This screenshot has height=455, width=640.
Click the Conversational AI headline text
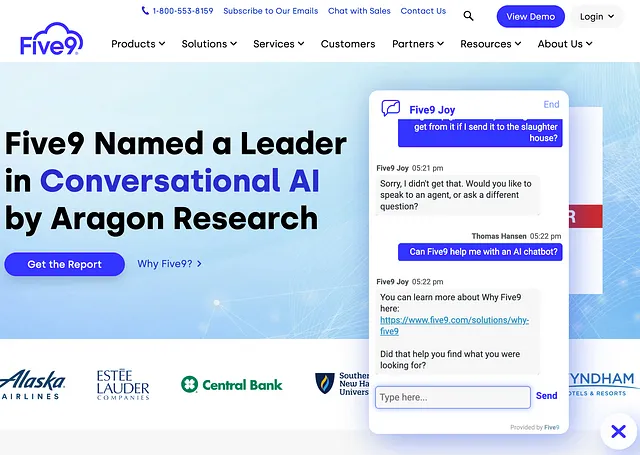coord(180,181)
